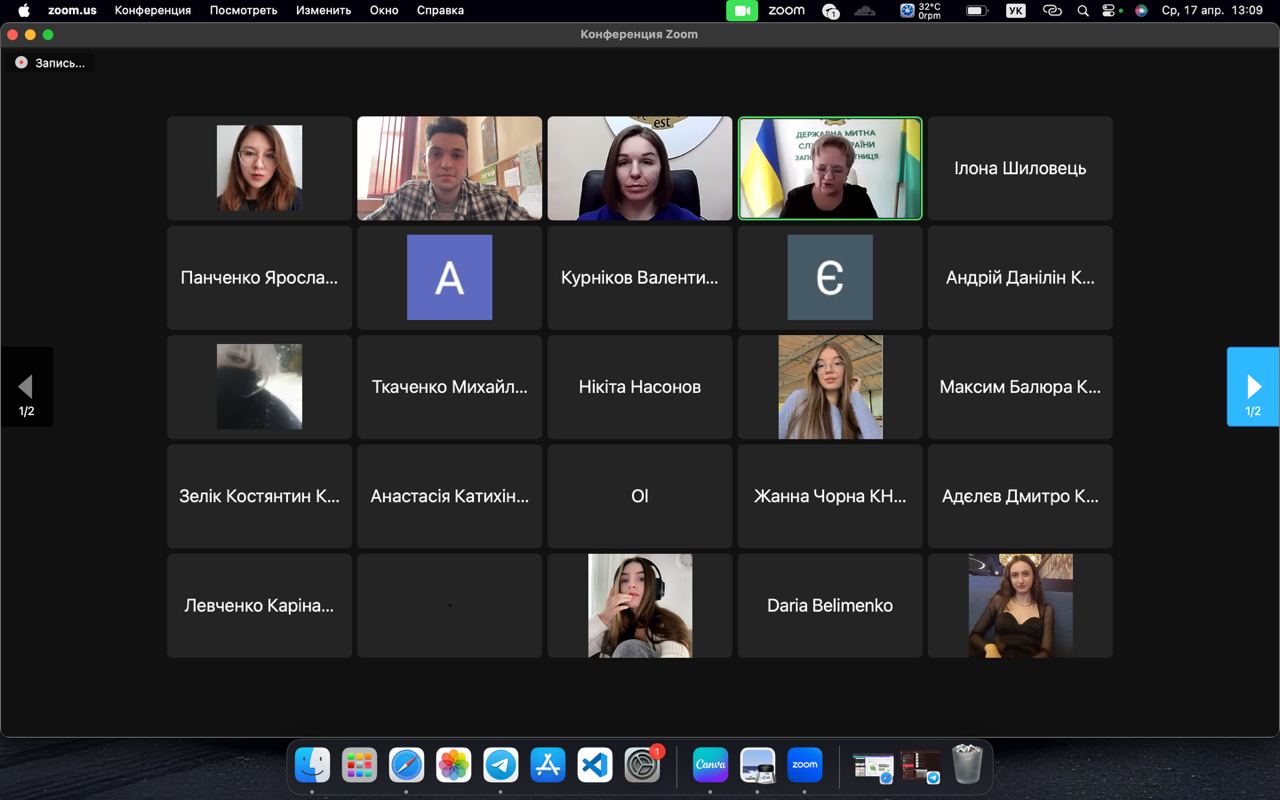Select the Ілона Шиловець participant tile
Viewport: 1280px width, 800px height.
click(1020, 168)
